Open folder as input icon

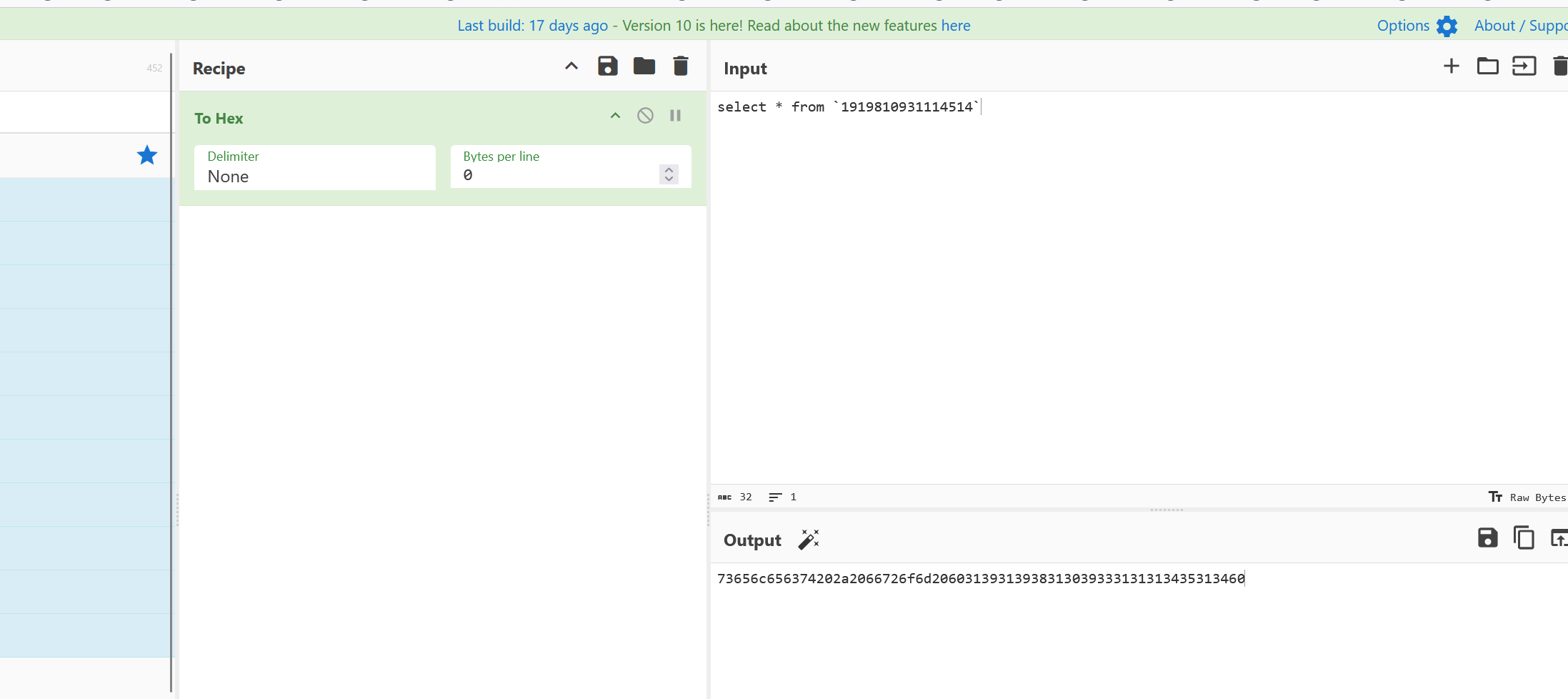tap(1487, 66)
